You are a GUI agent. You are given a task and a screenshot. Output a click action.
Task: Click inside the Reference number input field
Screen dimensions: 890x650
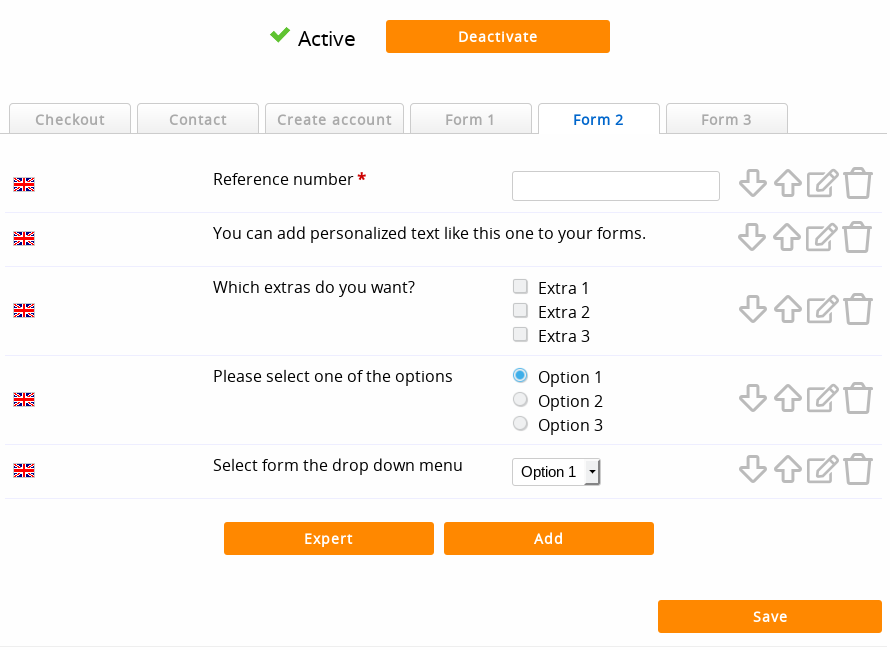pyautogui.click(x=615, y=185)
